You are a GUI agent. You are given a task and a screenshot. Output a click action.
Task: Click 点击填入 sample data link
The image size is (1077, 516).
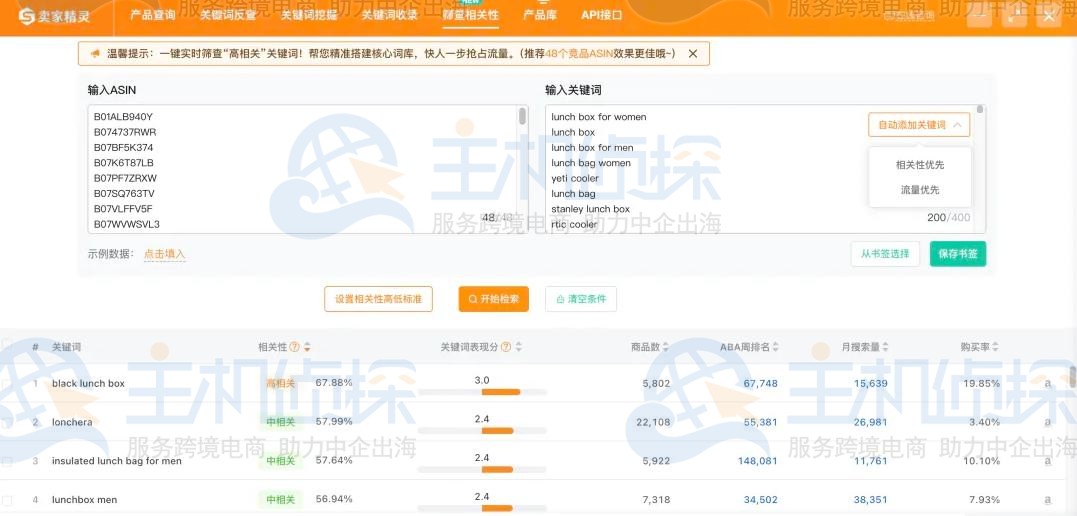164,254
